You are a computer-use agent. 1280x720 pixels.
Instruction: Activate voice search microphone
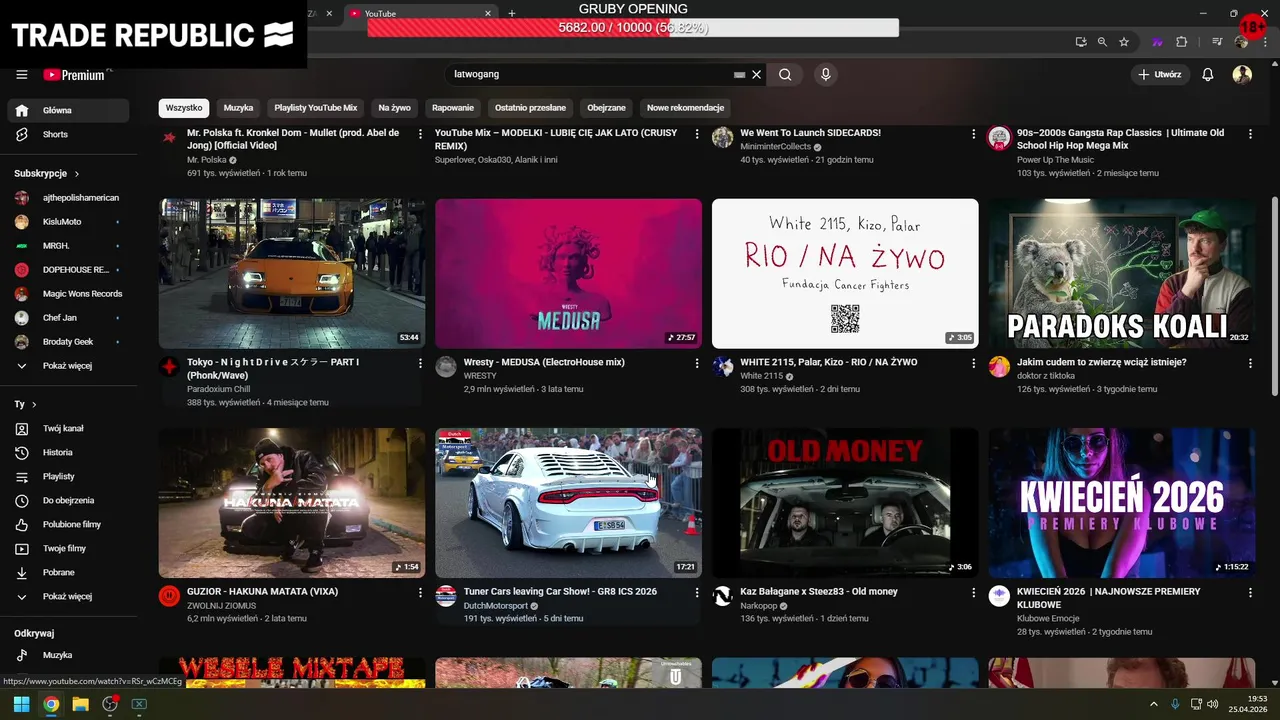[x=825, y=74]
